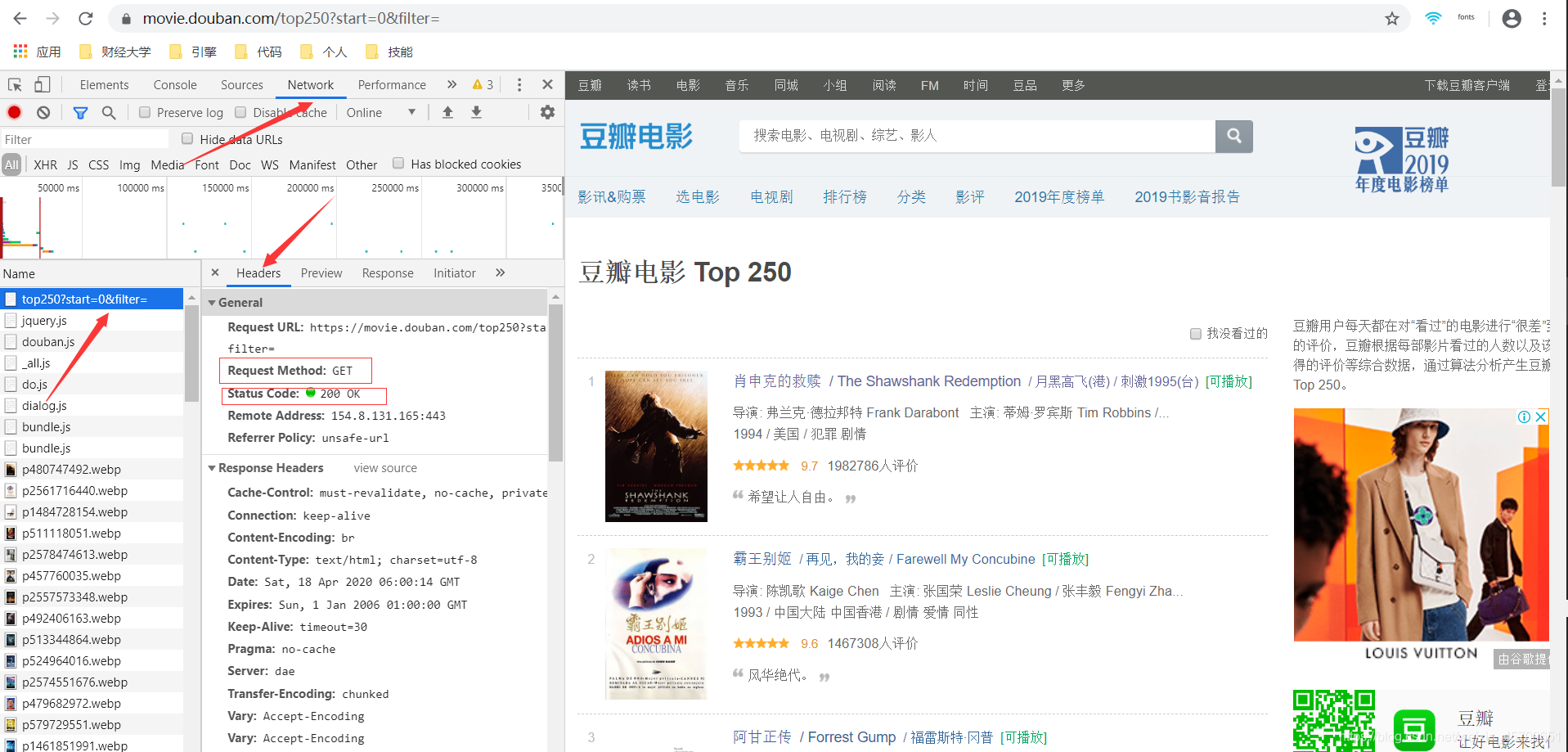Export HAR file download arrow icon

pyautogui.click(x=476, y=112)
